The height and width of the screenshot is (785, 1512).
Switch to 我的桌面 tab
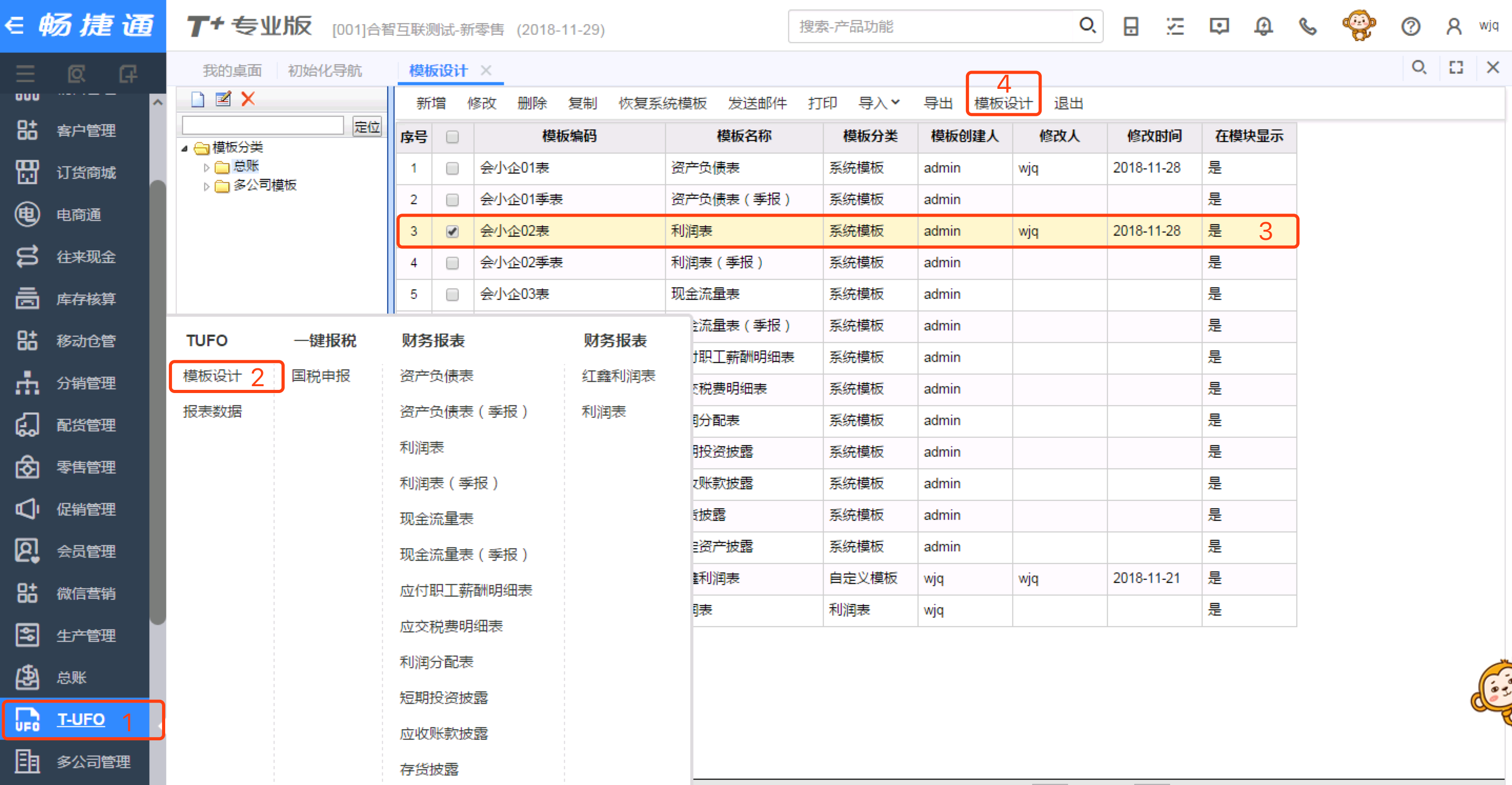[x=232, y=71]
